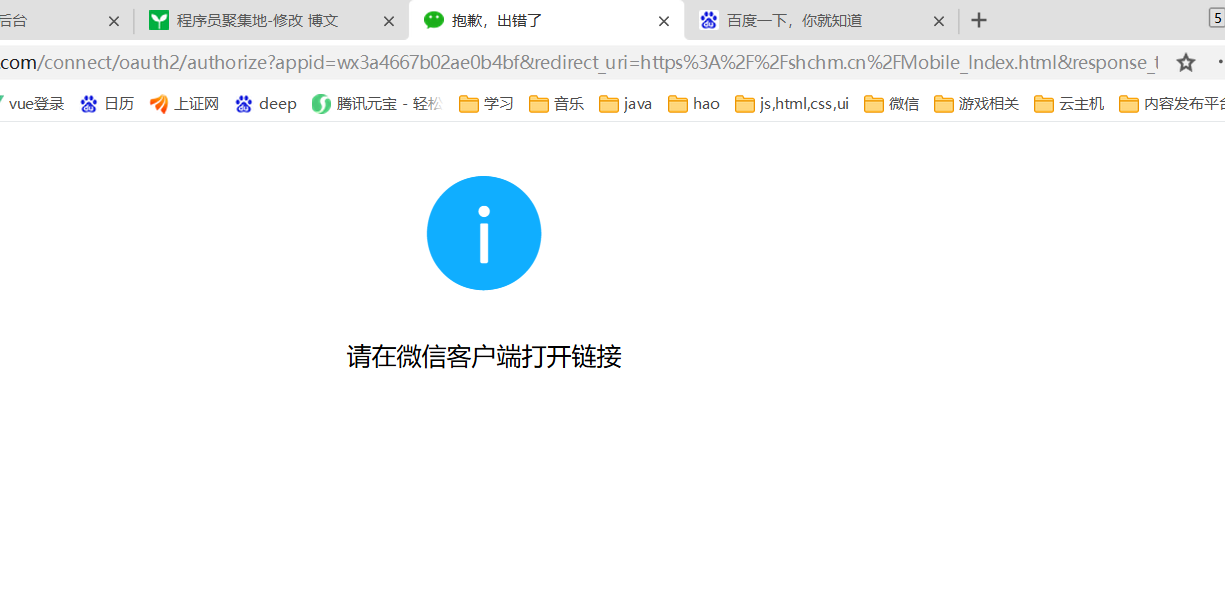Screen dimensions: 1225x590
Task: Click the bookmark star icon in address bar
Action: coord(1185,63)
